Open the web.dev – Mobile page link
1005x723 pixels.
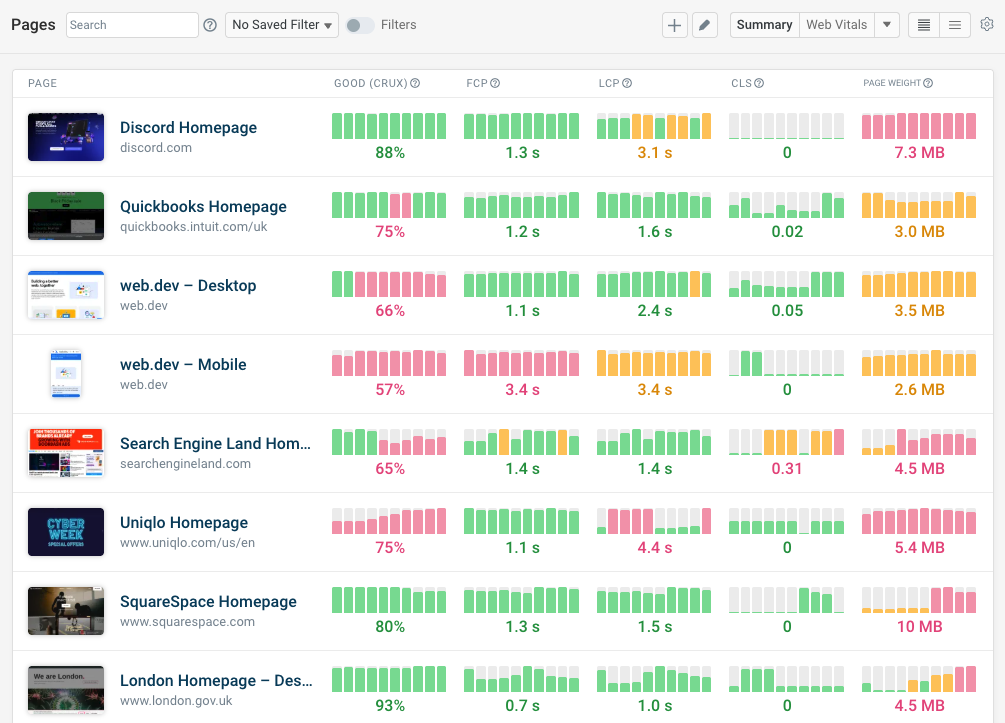click(x=183, y=364)
